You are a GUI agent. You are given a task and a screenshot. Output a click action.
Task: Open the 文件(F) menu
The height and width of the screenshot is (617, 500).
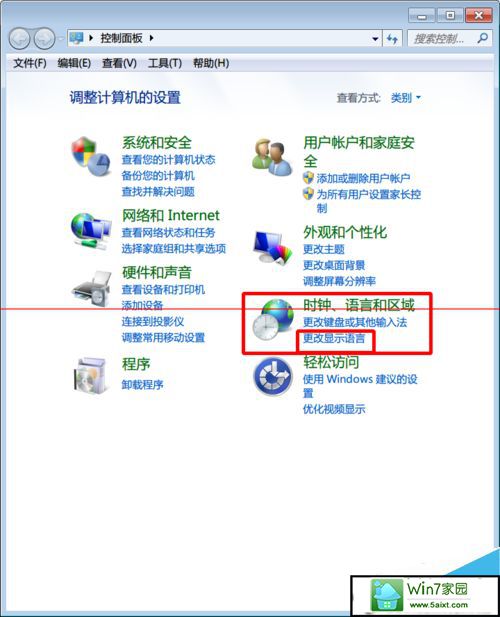point(30,63)
